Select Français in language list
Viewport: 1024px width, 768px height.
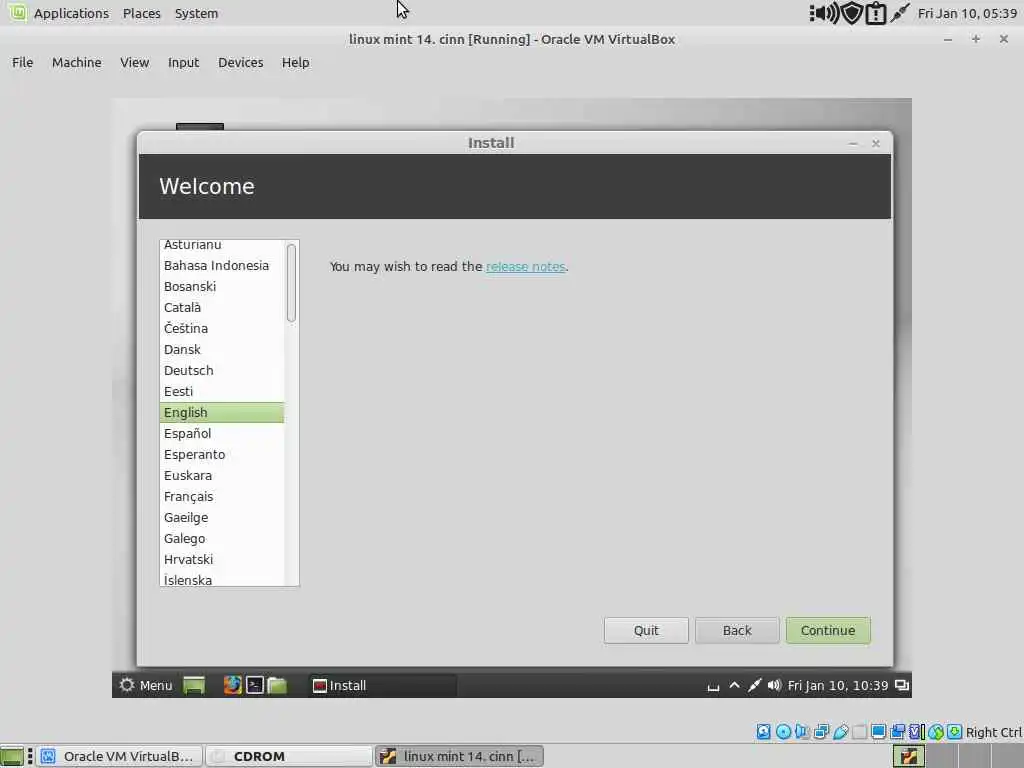coord(222,496)
